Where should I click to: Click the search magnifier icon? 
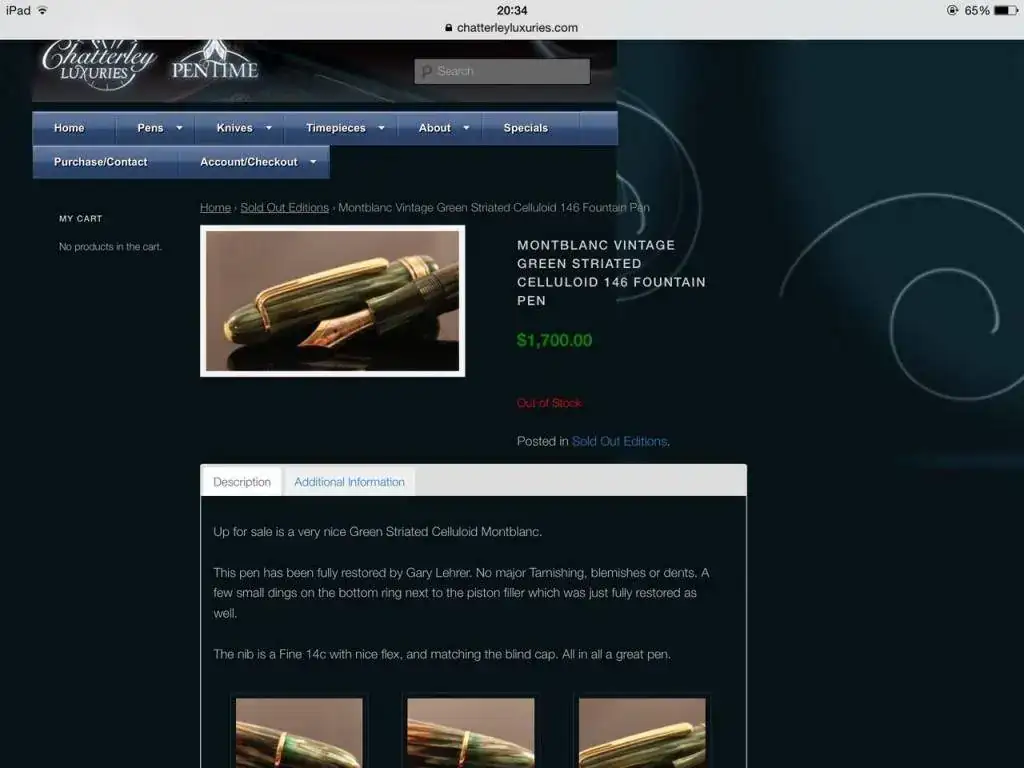pyautogui.click(x=427, y=72)
